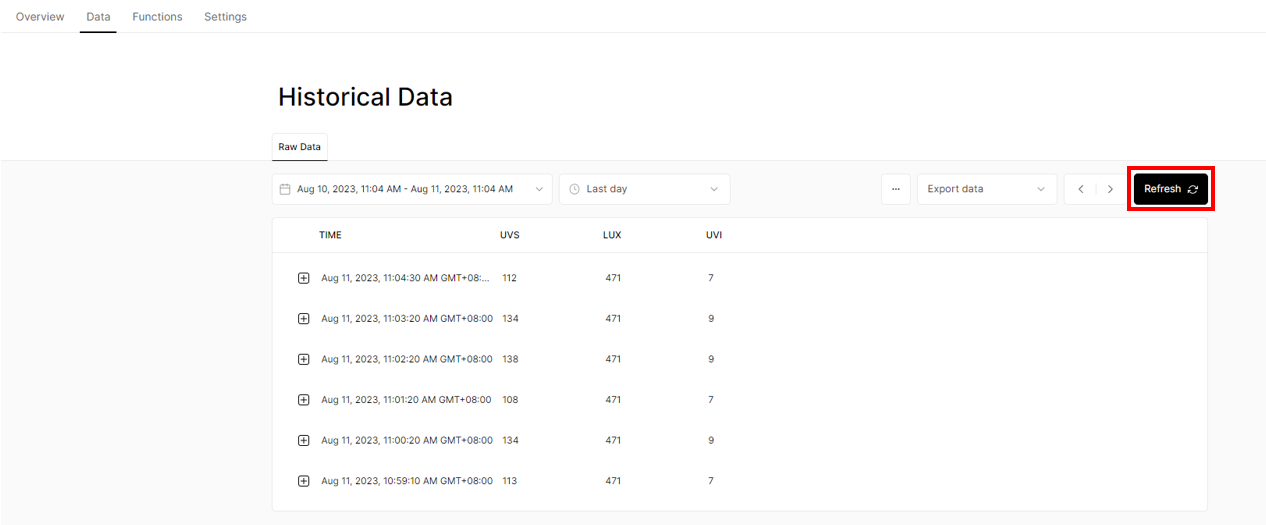This screenshot has width=1266, height=525.
Task: Switch to the Functions tab
Action: (157, 17)
